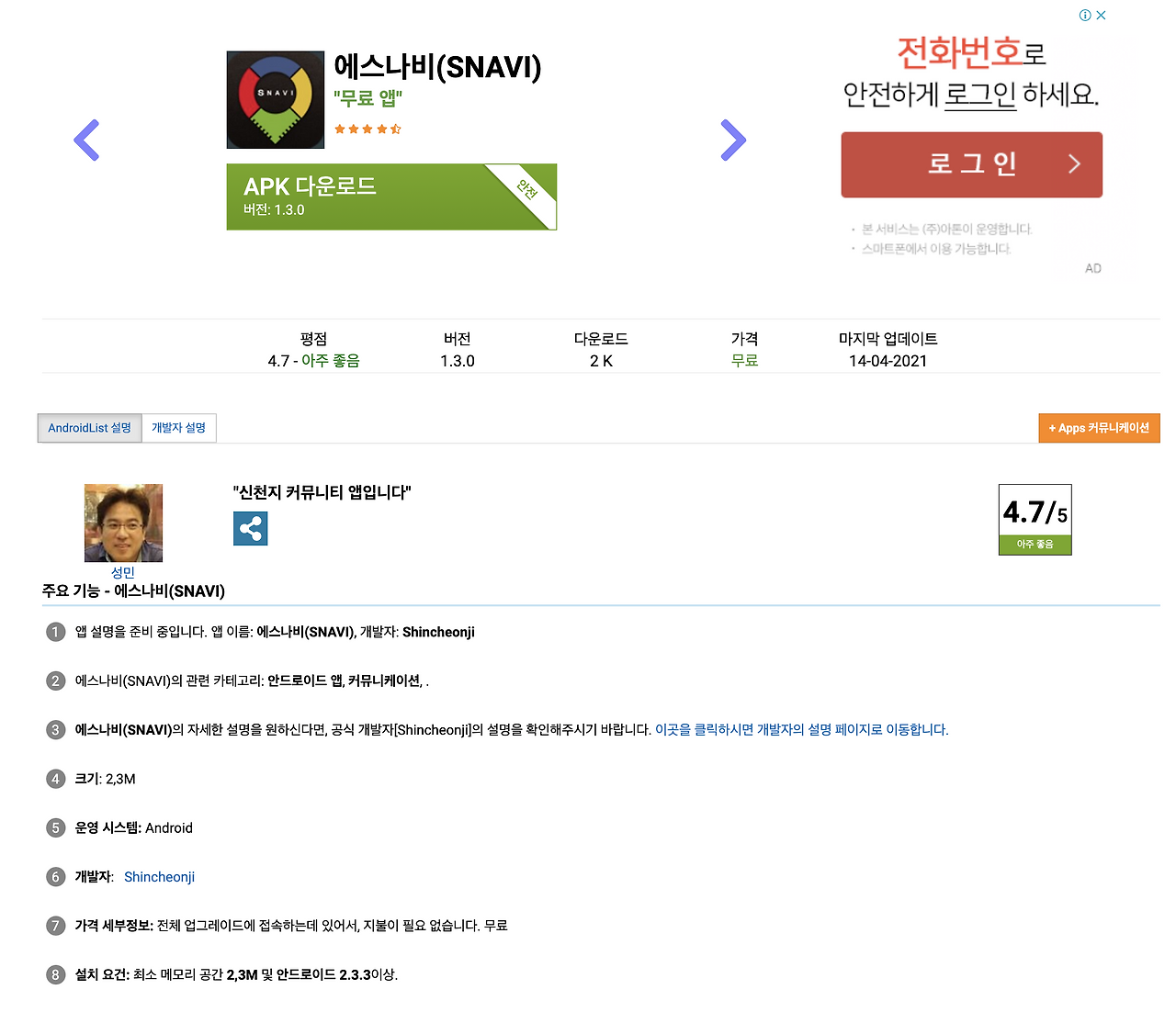Open the + Apps 커뮤니케이션 button
1176x1012 pixels.
[x=1099, y=428]
